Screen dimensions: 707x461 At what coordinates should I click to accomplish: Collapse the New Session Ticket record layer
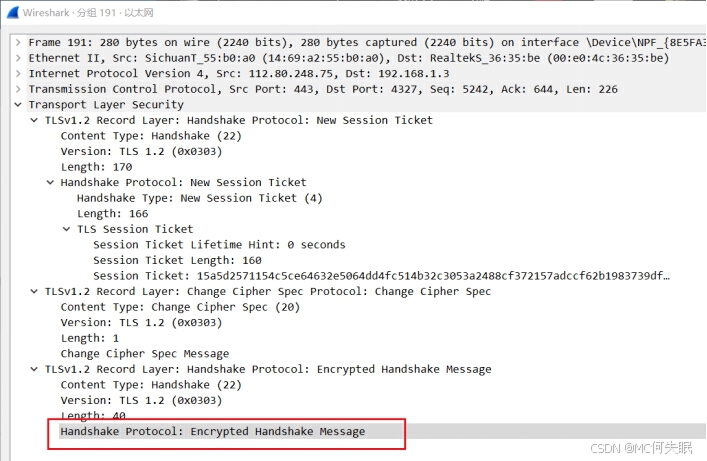coord(35,120)
